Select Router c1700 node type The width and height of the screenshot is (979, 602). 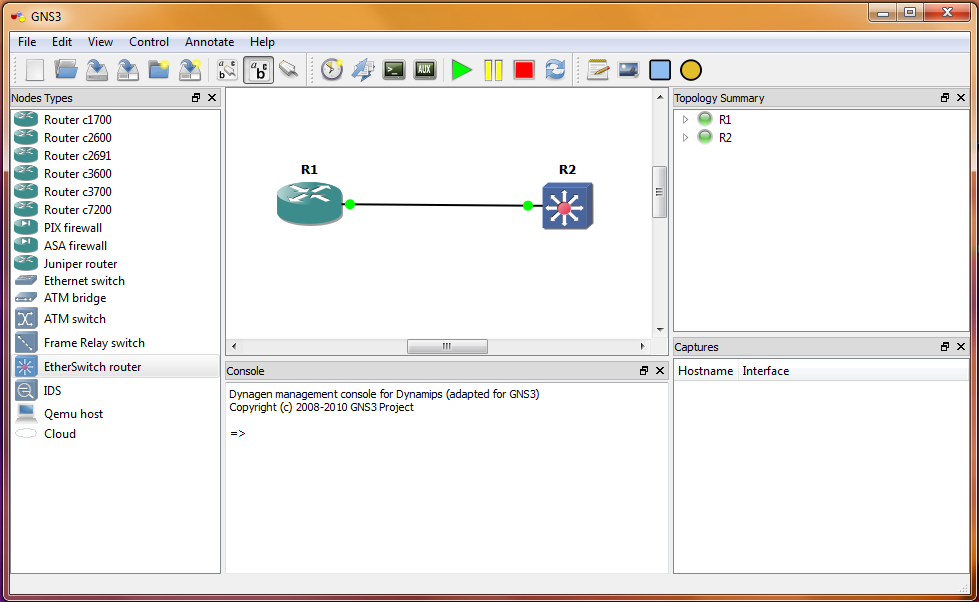pyautogui.click(x=116, y=119)
